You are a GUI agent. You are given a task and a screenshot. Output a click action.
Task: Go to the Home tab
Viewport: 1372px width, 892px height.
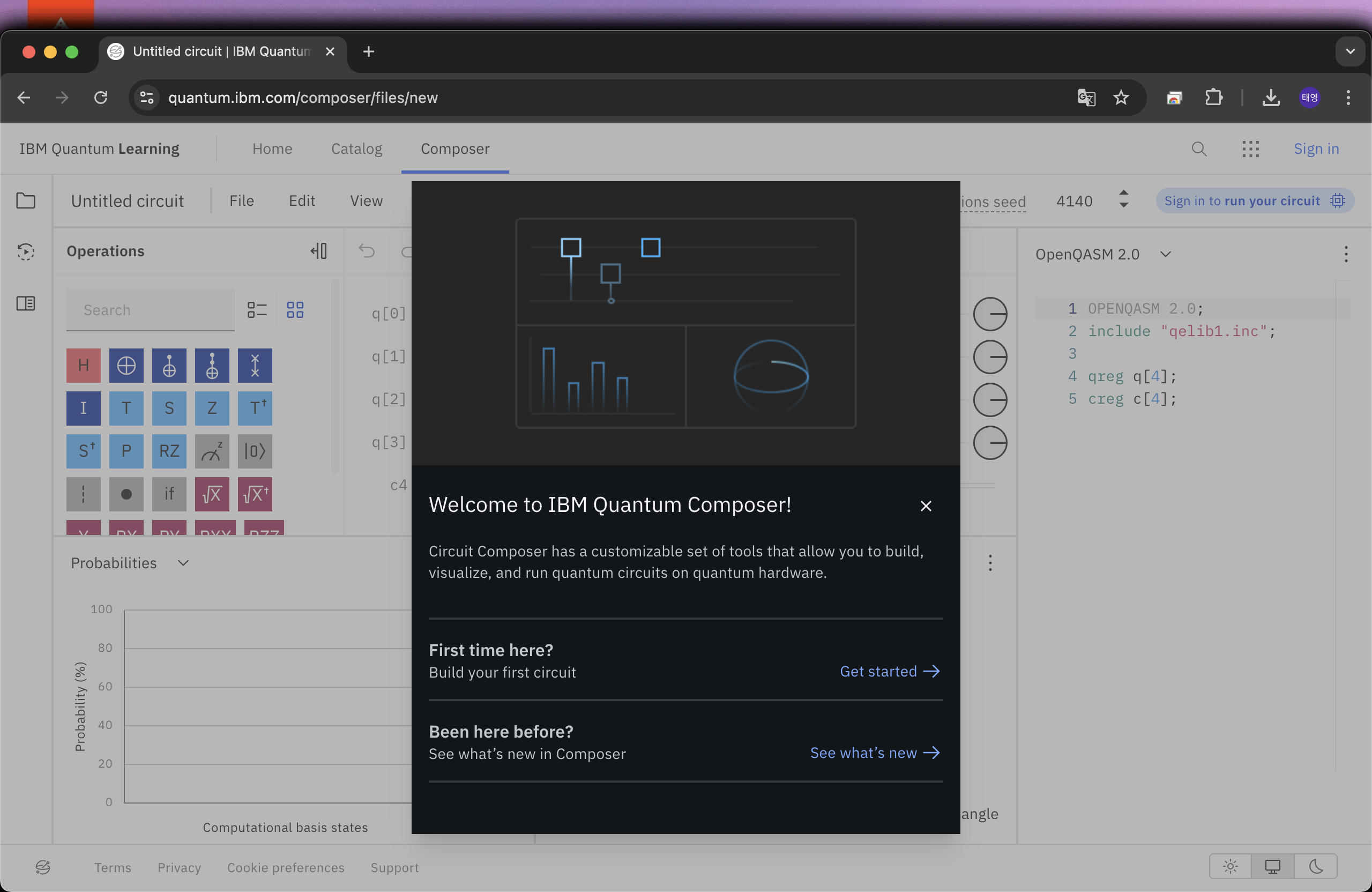tap(272, 149)
